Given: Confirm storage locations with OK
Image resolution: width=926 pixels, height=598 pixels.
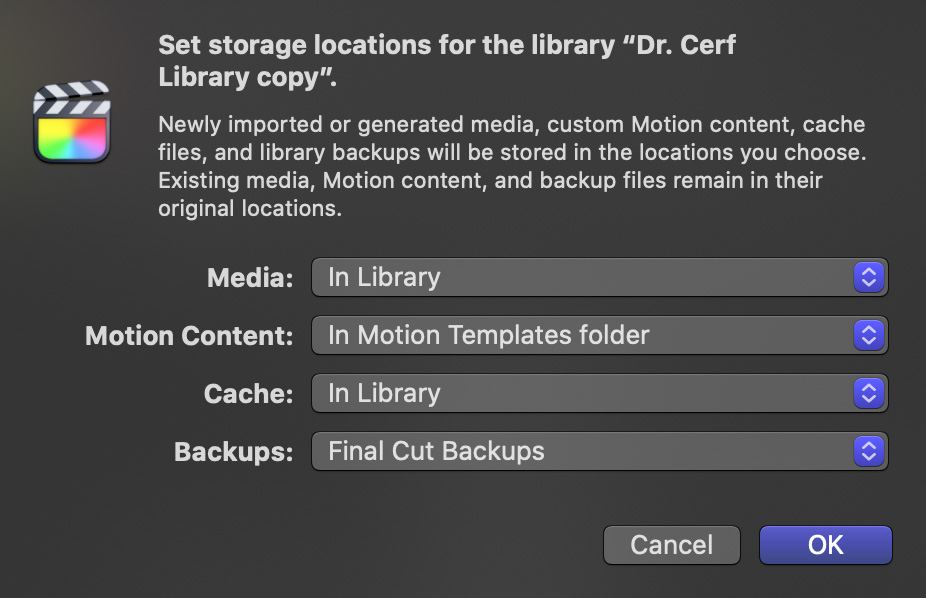Looking at the screenshot, I should click(x=826, y=545).
